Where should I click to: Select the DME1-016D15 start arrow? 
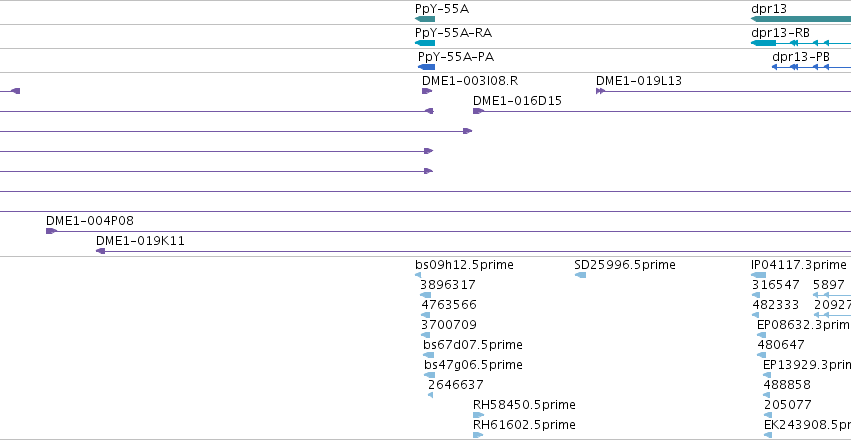pyautogui.click(x=478, y=111)
